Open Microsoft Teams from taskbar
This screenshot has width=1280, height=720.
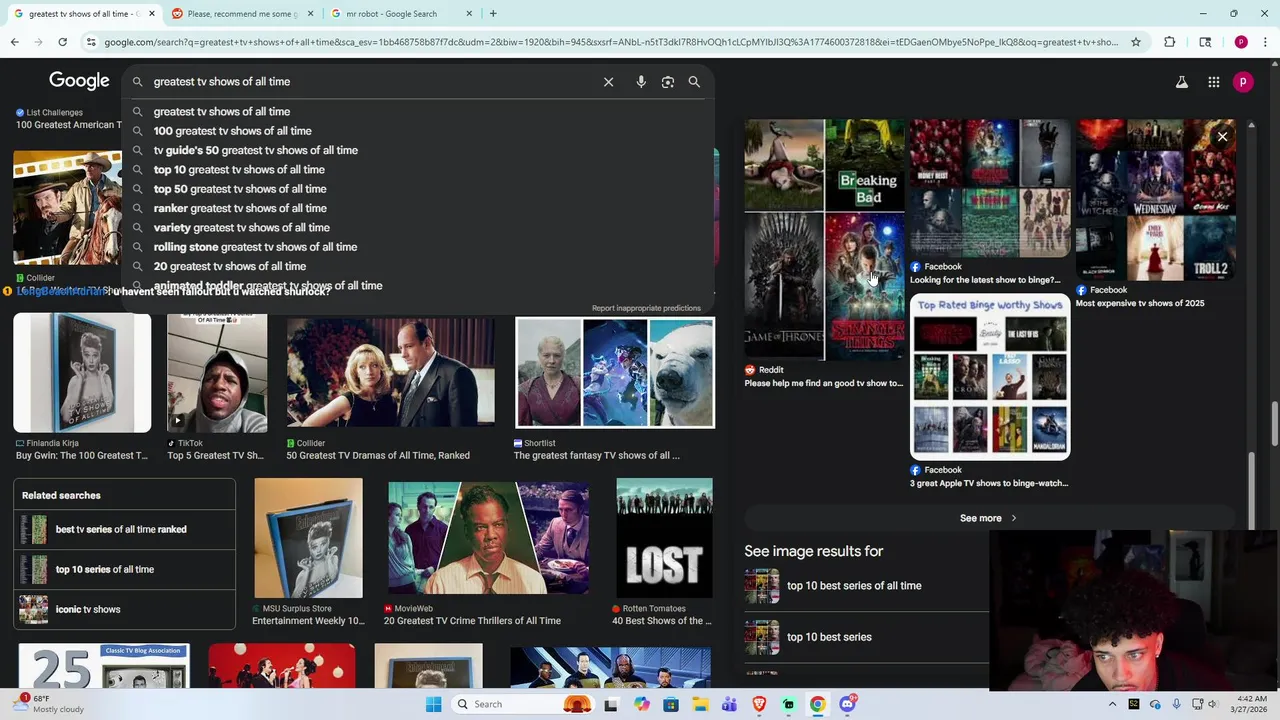point(729,704)
